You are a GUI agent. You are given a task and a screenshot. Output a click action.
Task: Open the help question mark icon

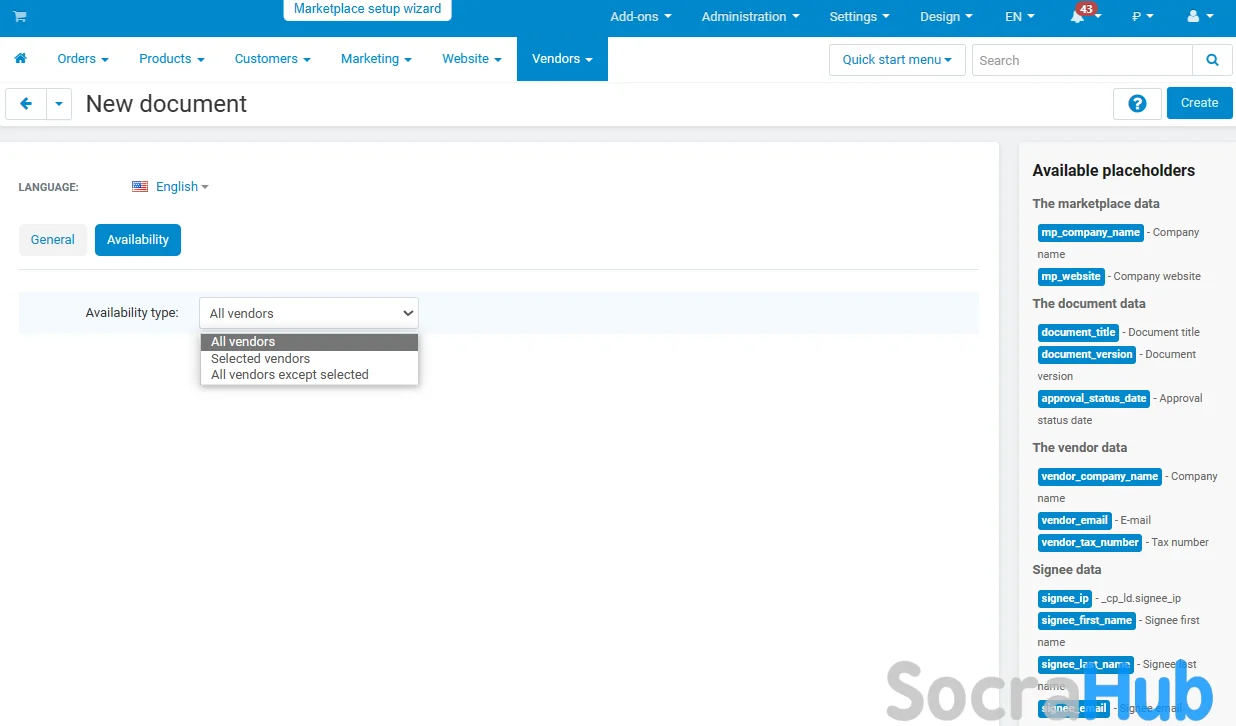(x=1137, y=103)
